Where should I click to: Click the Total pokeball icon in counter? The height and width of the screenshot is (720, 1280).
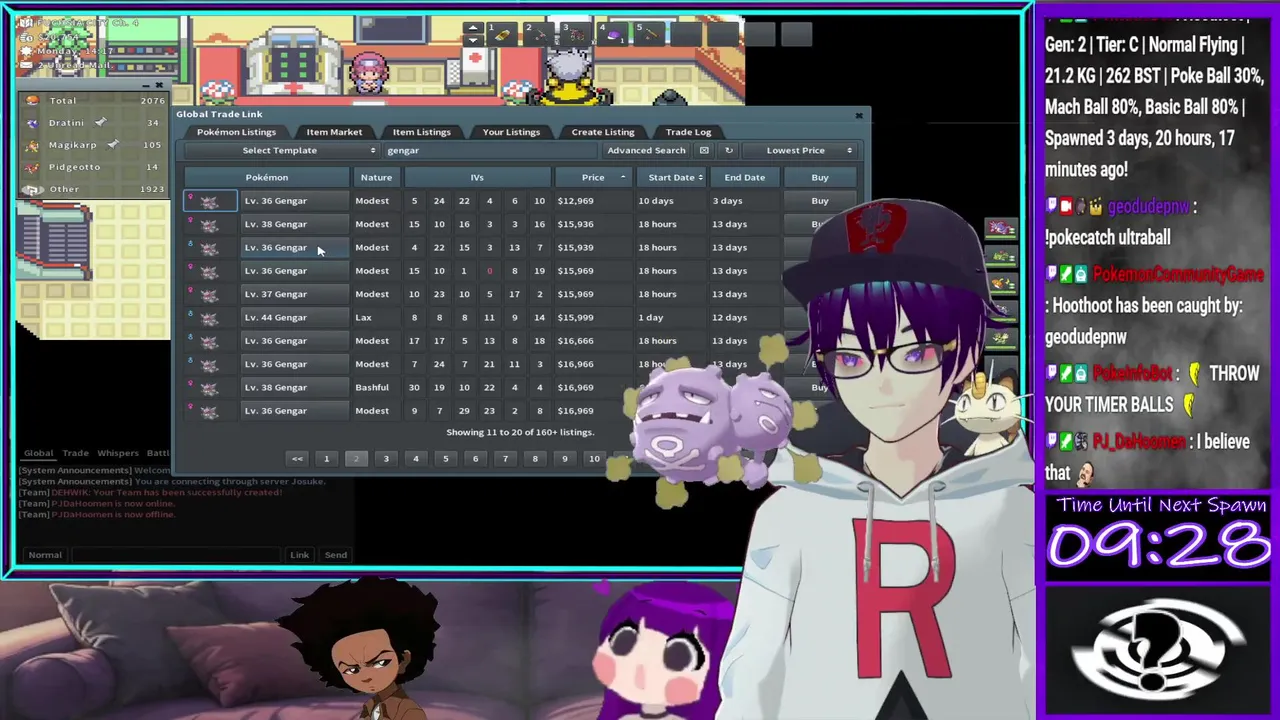tap(33, 100)
